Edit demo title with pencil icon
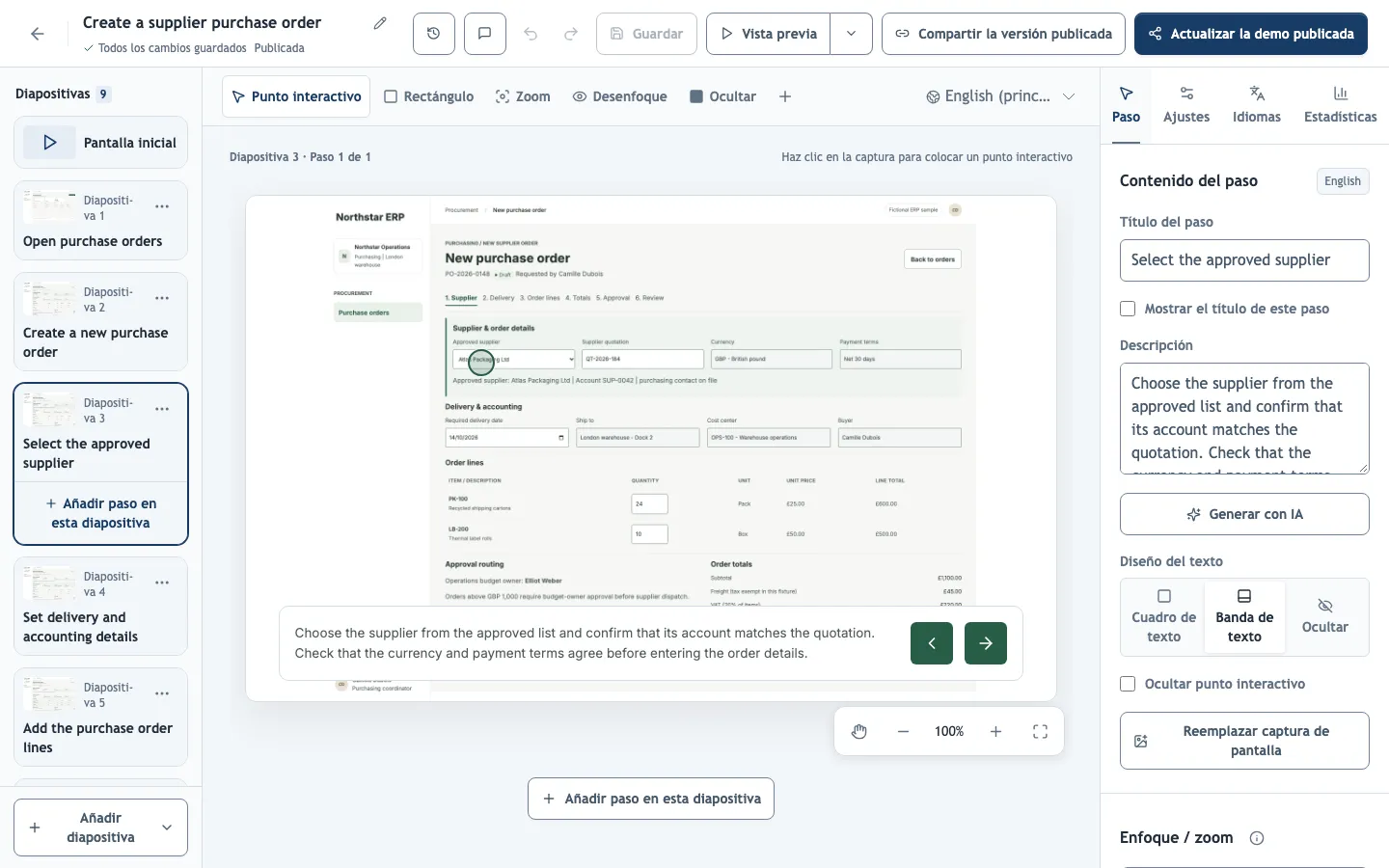The image size is (1389, 868). pyautogui.click(x=380, y=23)
